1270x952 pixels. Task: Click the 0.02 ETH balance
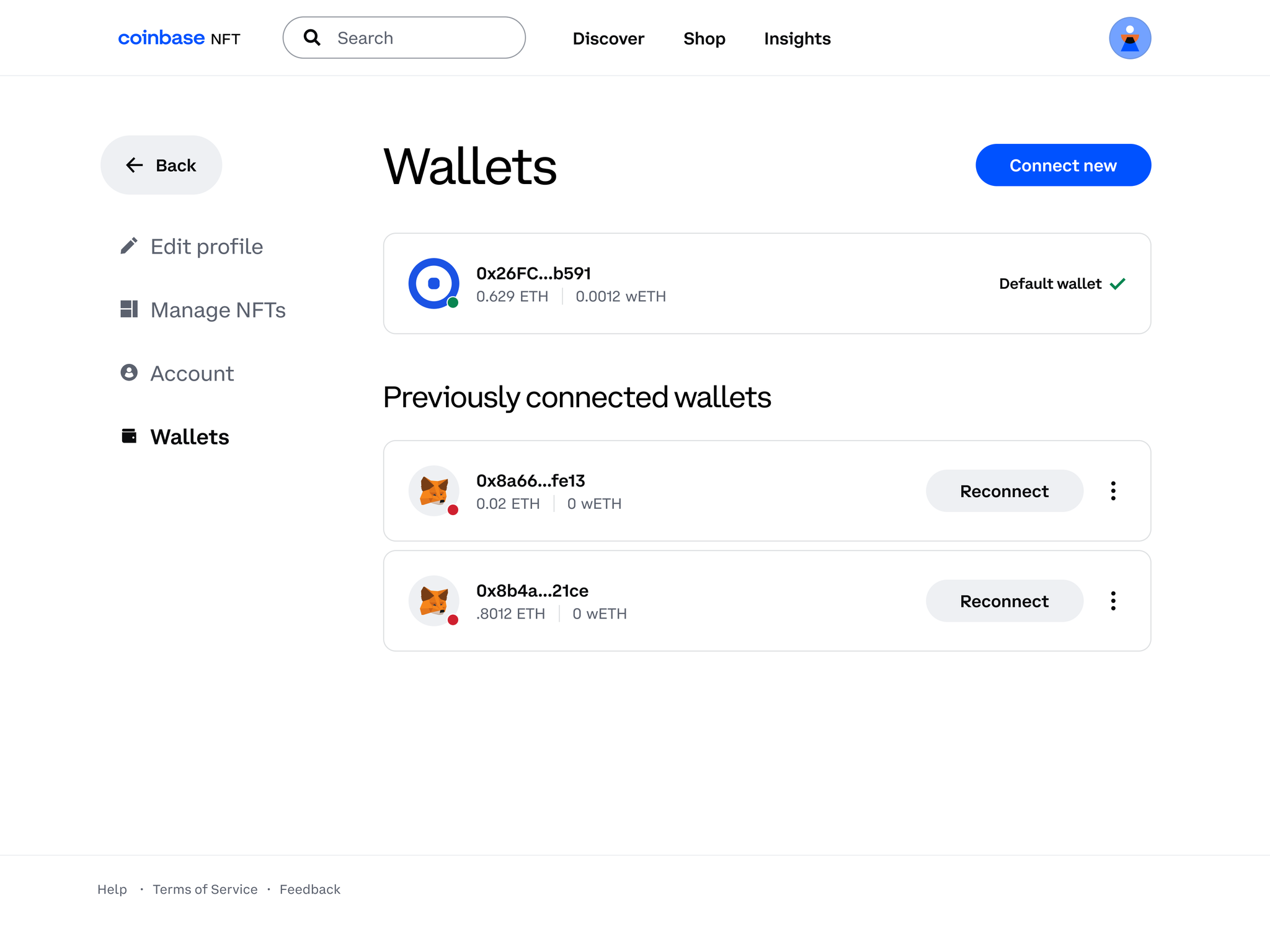(x=508, y=504)
